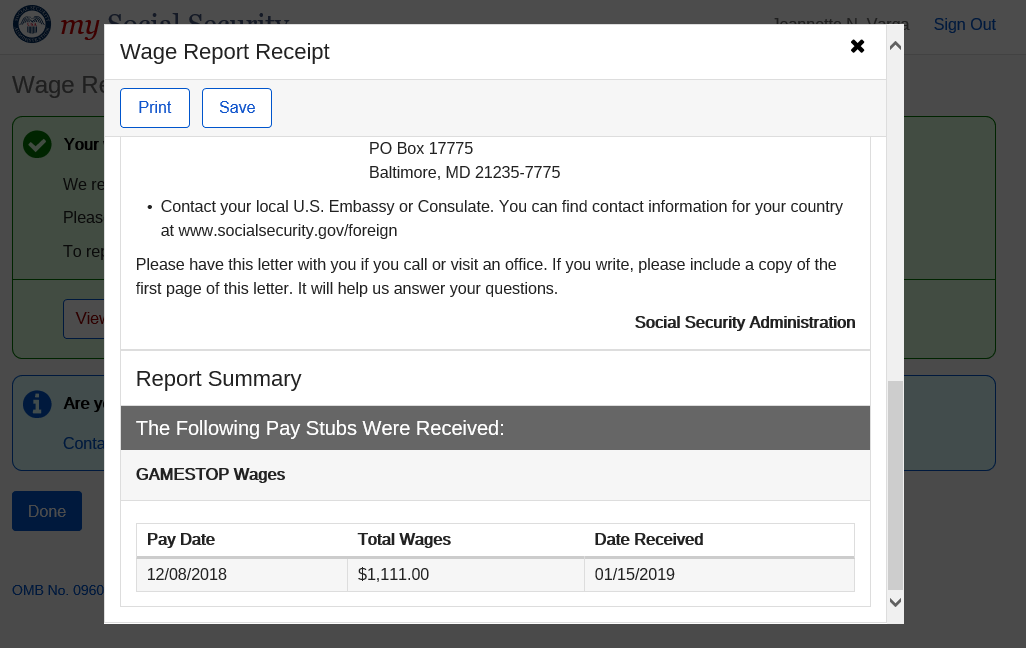Click the Date Received column header
The height and width of the screenshot is (648, 1026).
coord(648,540)
